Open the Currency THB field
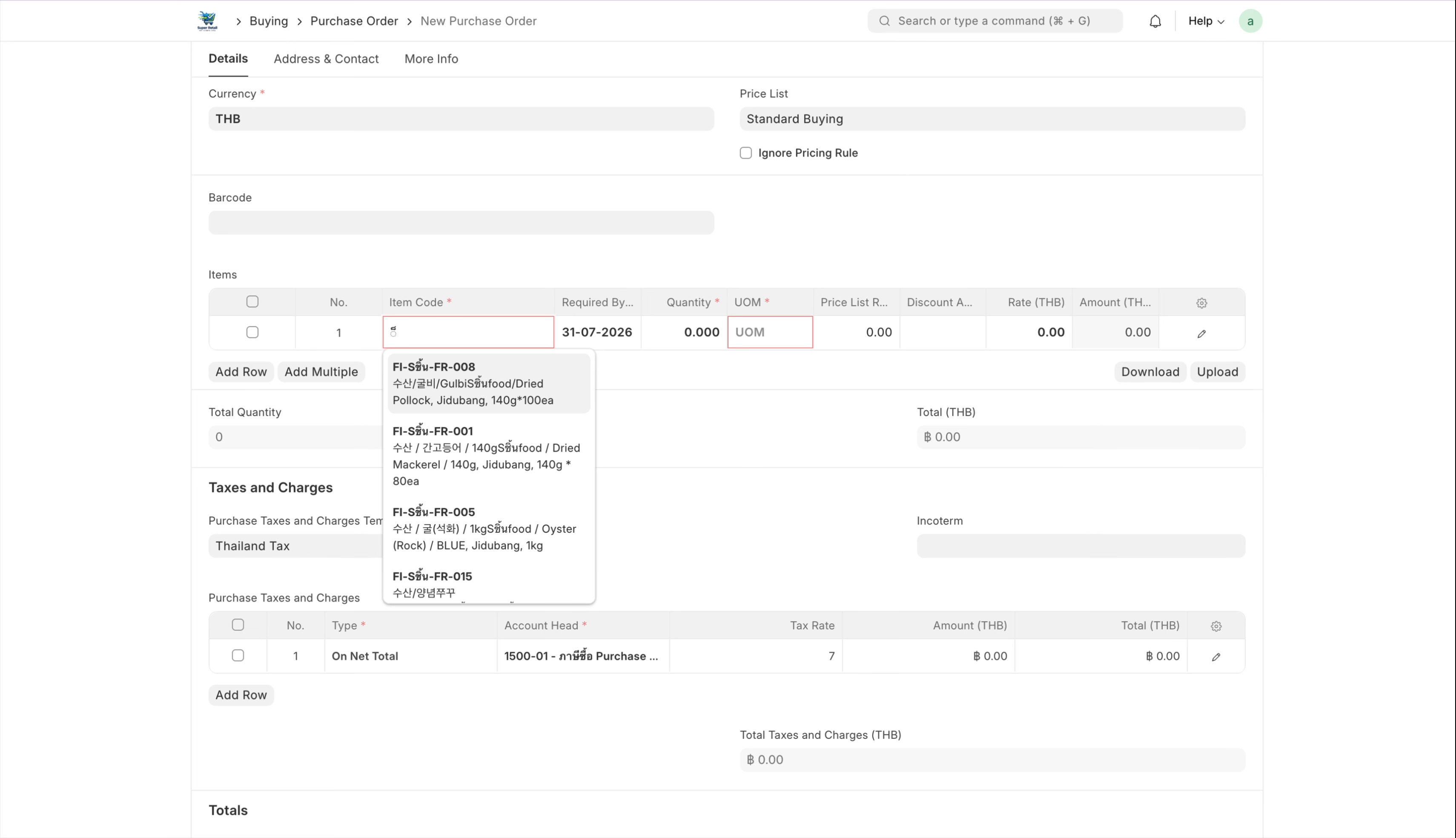 point(461,118)
